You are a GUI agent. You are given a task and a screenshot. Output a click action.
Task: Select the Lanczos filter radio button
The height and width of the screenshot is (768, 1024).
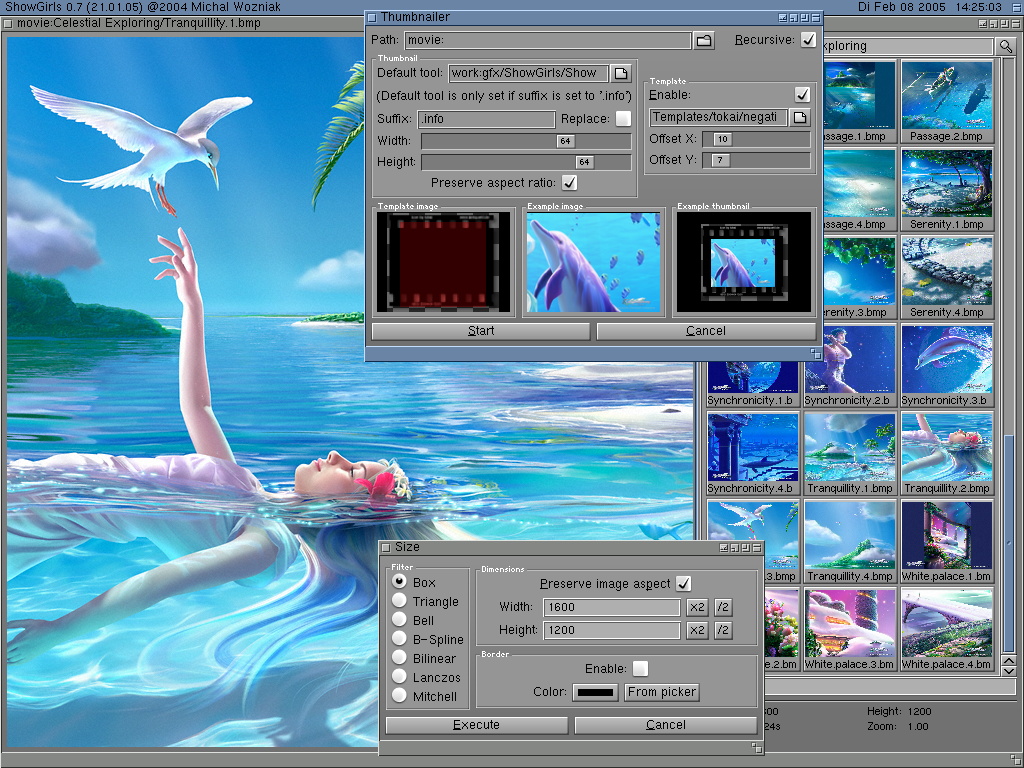[400, 677]
